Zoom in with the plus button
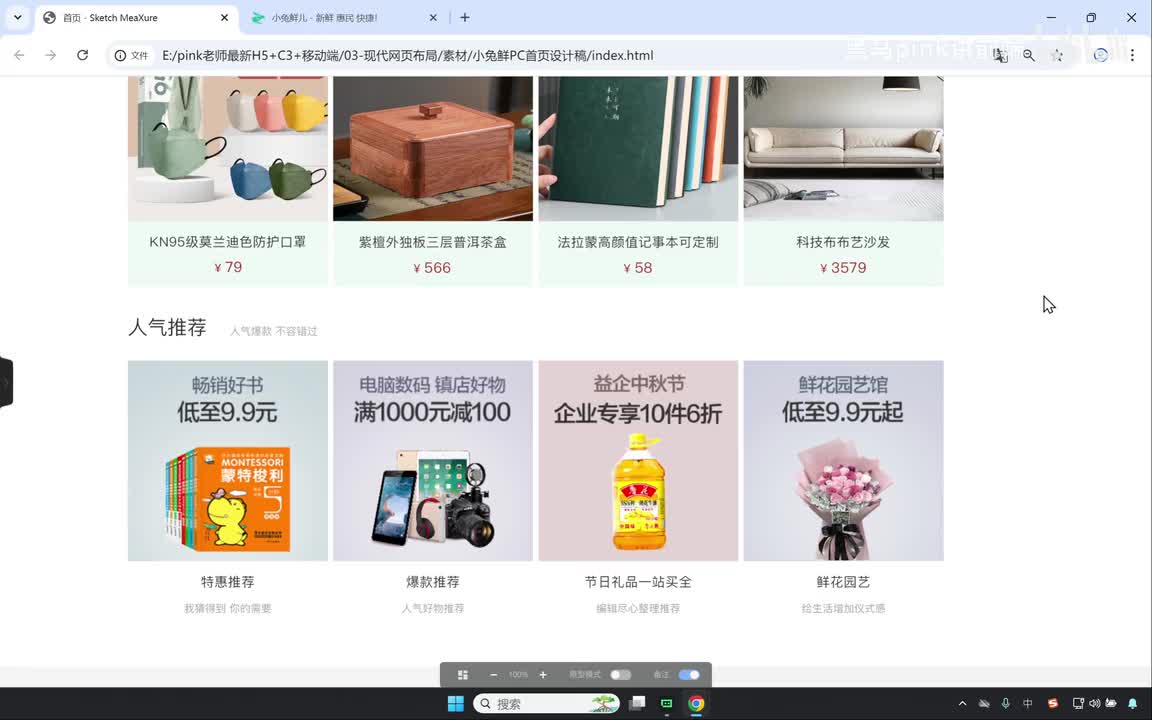Viewport: 1152px width, 720px height. [543, 674]
